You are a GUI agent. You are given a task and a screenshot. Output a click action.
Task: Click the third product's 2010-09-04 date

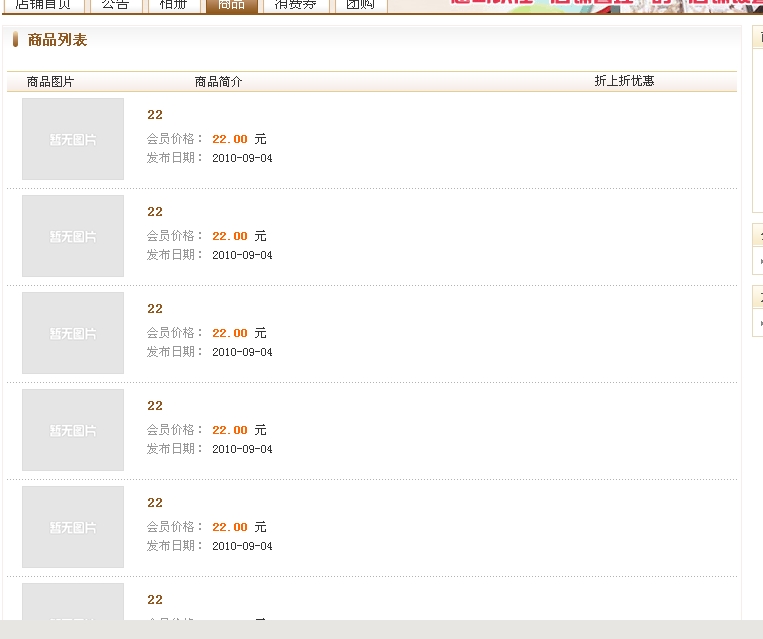[x=242, y=352]
